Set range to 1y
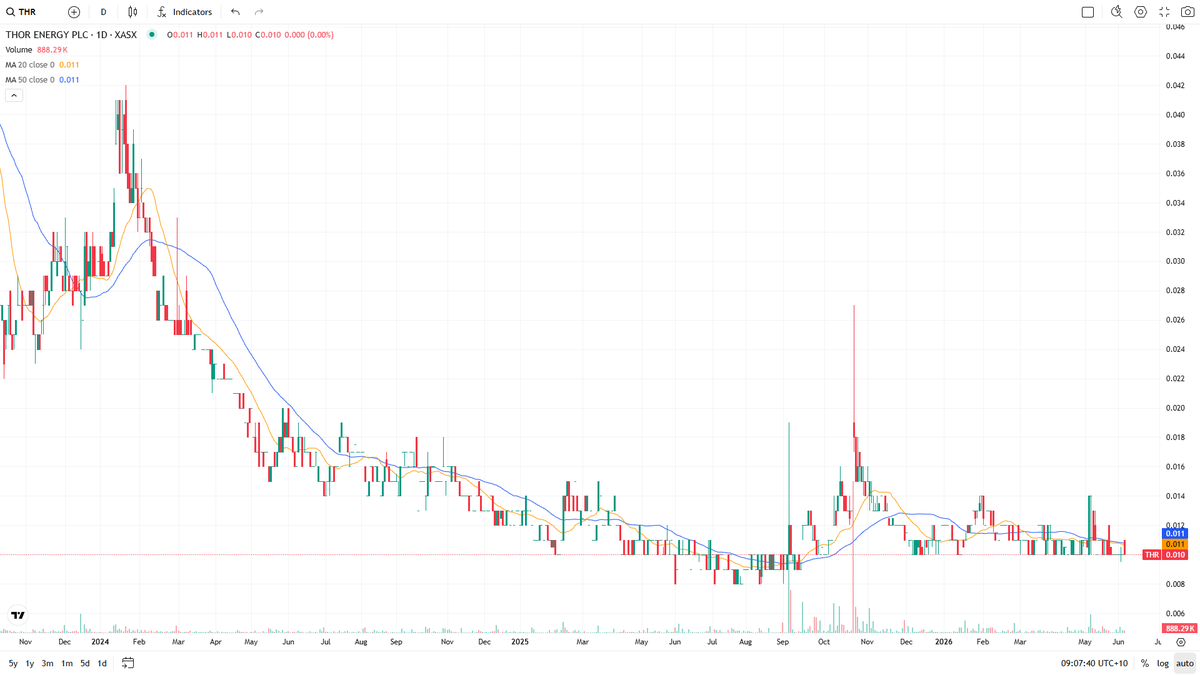Viewport: 1200px width, 675px height. [x=30, y=663]
